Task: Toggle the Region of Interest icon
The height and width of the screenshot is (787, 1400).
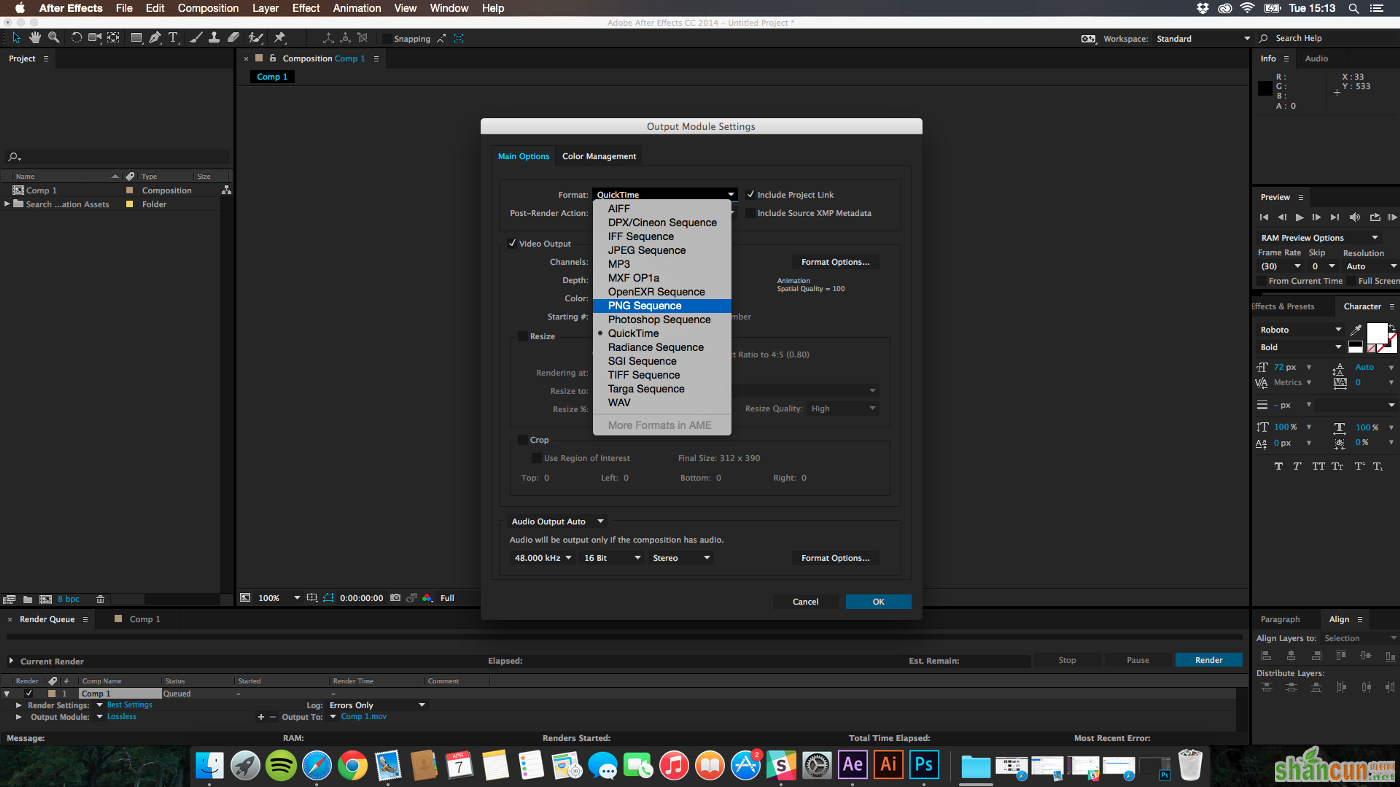Action: (326, 598)
